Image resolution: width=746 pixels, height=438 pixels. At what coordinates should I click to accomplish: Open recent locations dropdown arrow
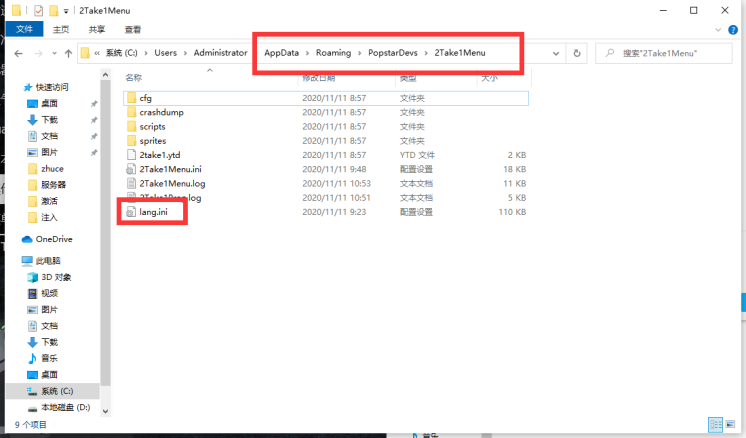(x=54, y=53)
